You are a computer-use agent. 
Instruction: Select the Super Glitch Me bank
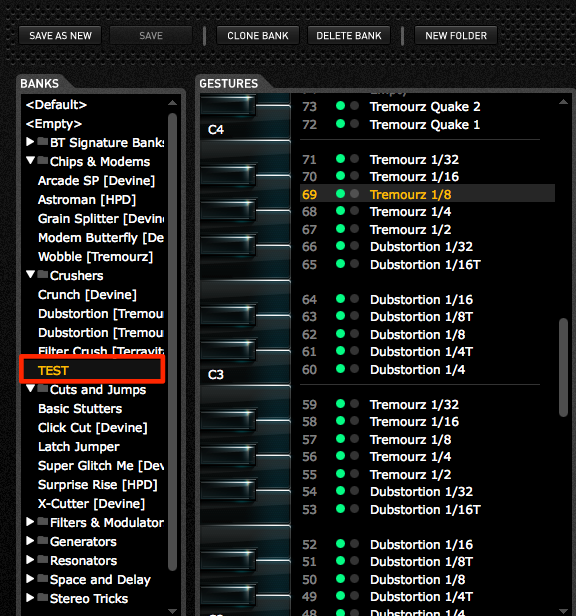[x=101, y=466]
